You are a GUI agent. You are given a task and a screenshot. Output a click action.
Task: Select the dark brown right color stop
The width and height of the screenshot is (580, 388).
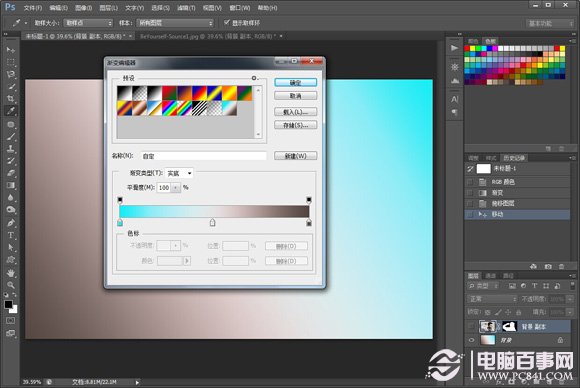point(309,223)
